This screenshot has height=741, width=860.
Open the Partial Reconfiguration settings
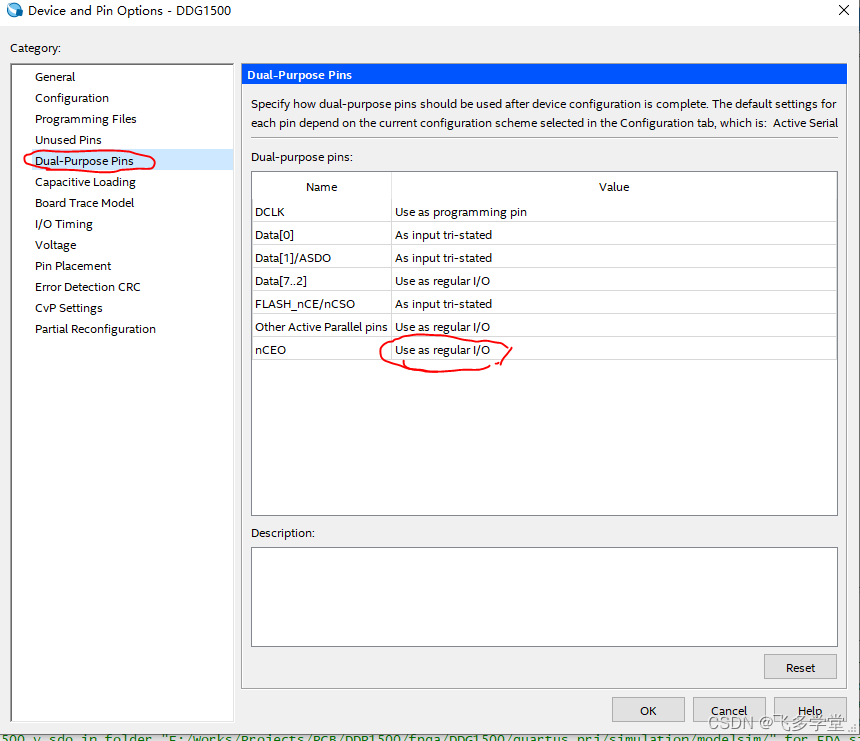click(95, 328)
